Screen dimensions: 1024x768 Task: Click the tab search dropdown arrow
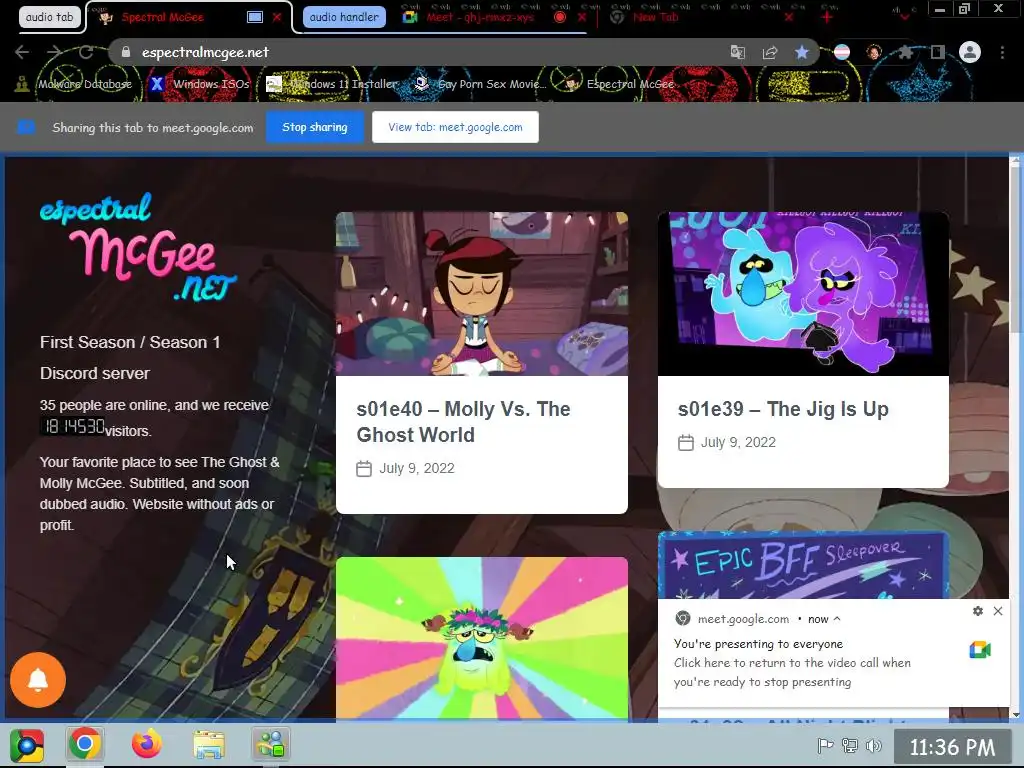pos(904,17)
